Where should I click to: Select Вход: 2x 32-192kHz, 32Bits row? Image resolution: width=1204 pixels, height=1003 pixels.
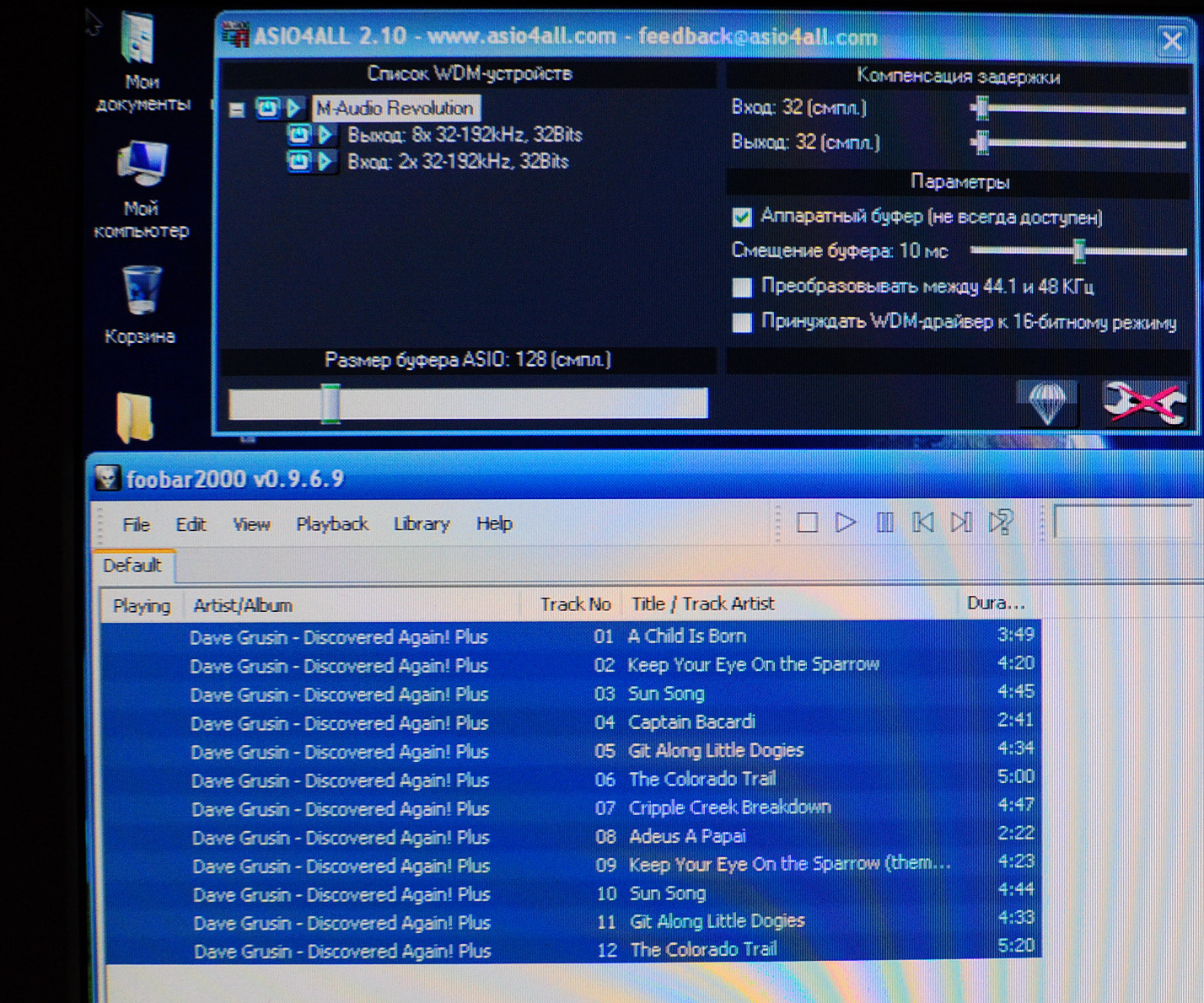[458, 161]
